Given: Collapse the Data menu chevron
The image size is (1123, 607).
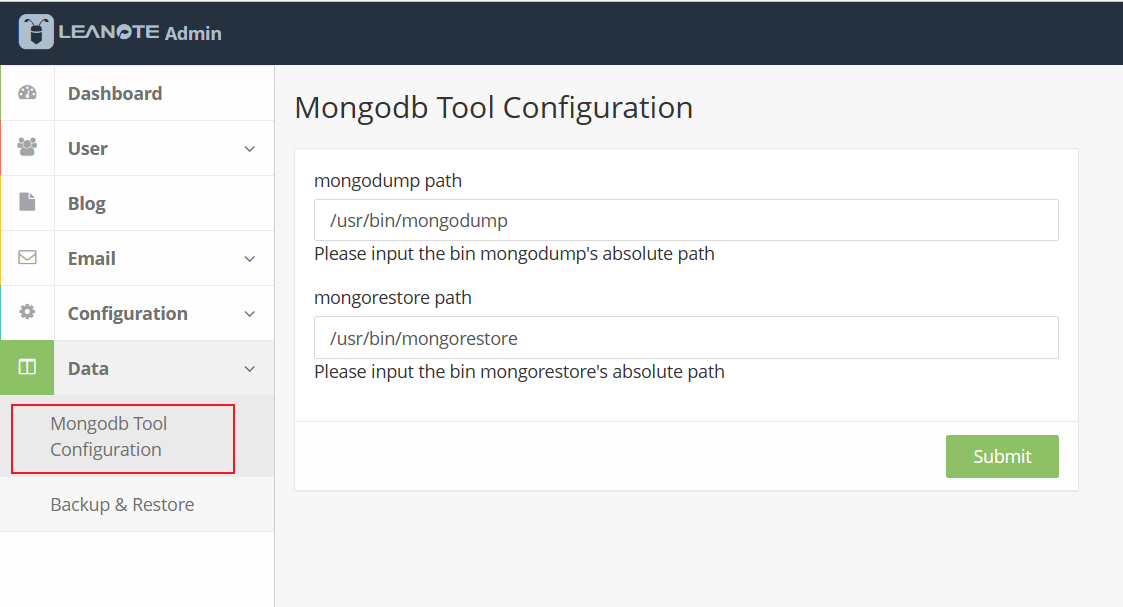Looking at the screenshot, I should click(x=249, y=369).
